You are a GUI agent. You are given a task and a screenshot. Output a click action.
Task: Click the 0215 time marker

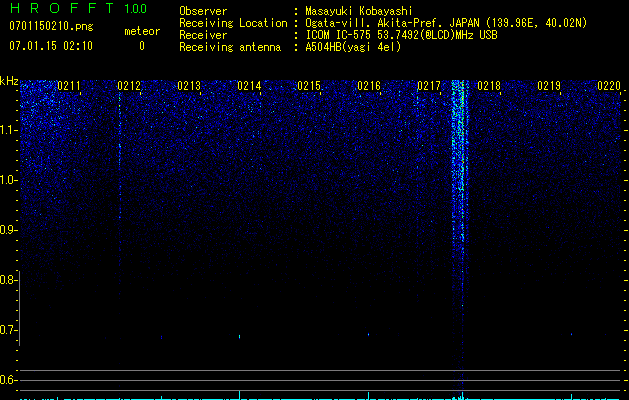pos(309,86)
